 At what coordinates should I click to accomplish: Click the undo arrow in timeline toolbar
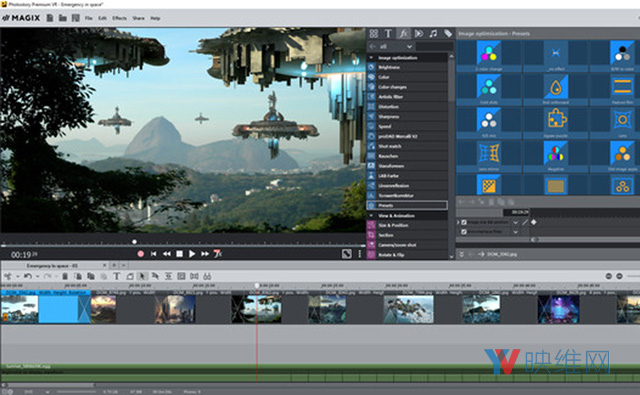pyautogui.click(x=28, y=276)
